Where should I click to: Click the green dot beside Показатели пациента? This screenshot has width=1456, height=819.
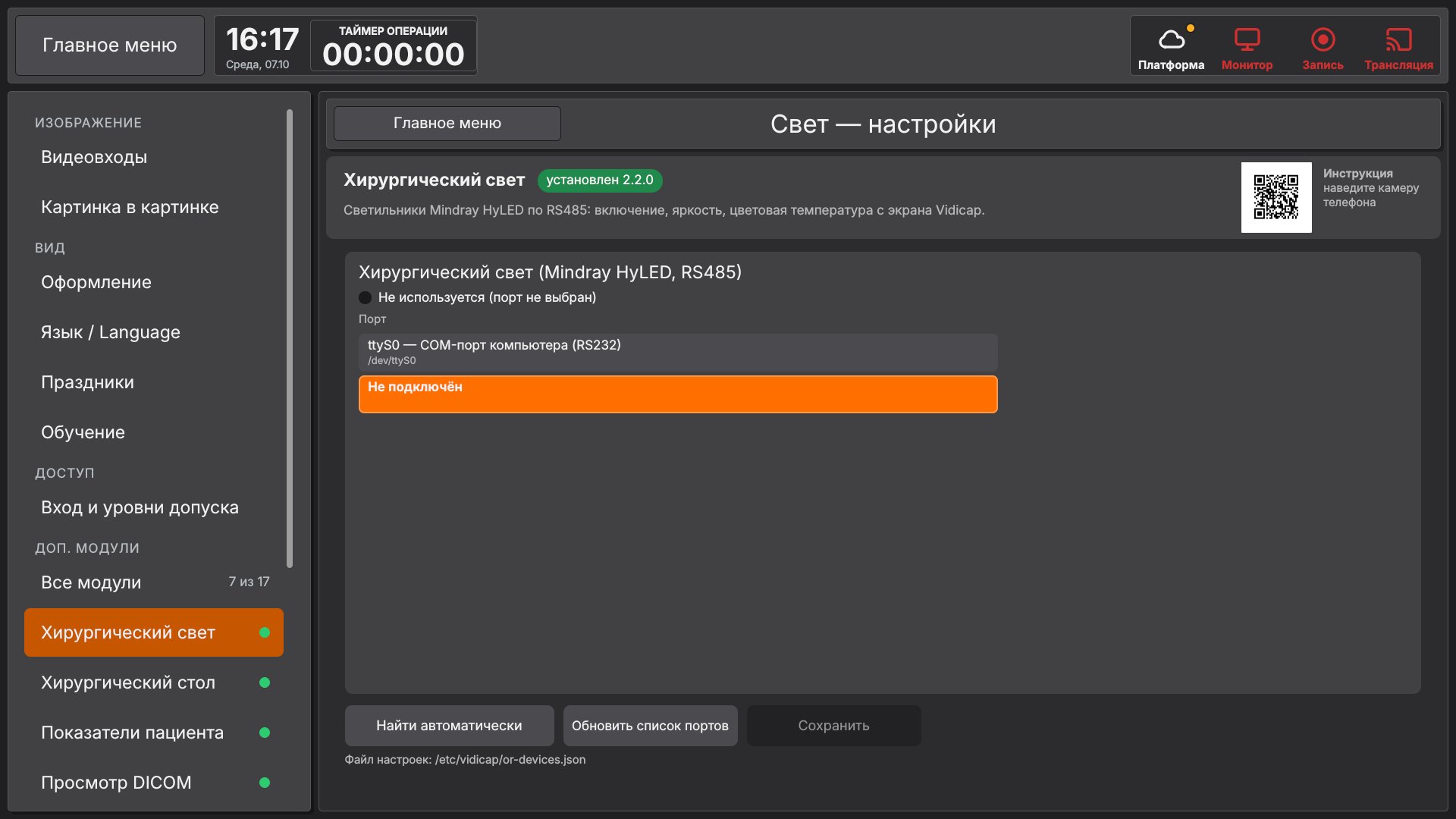(x=265, y=733)
